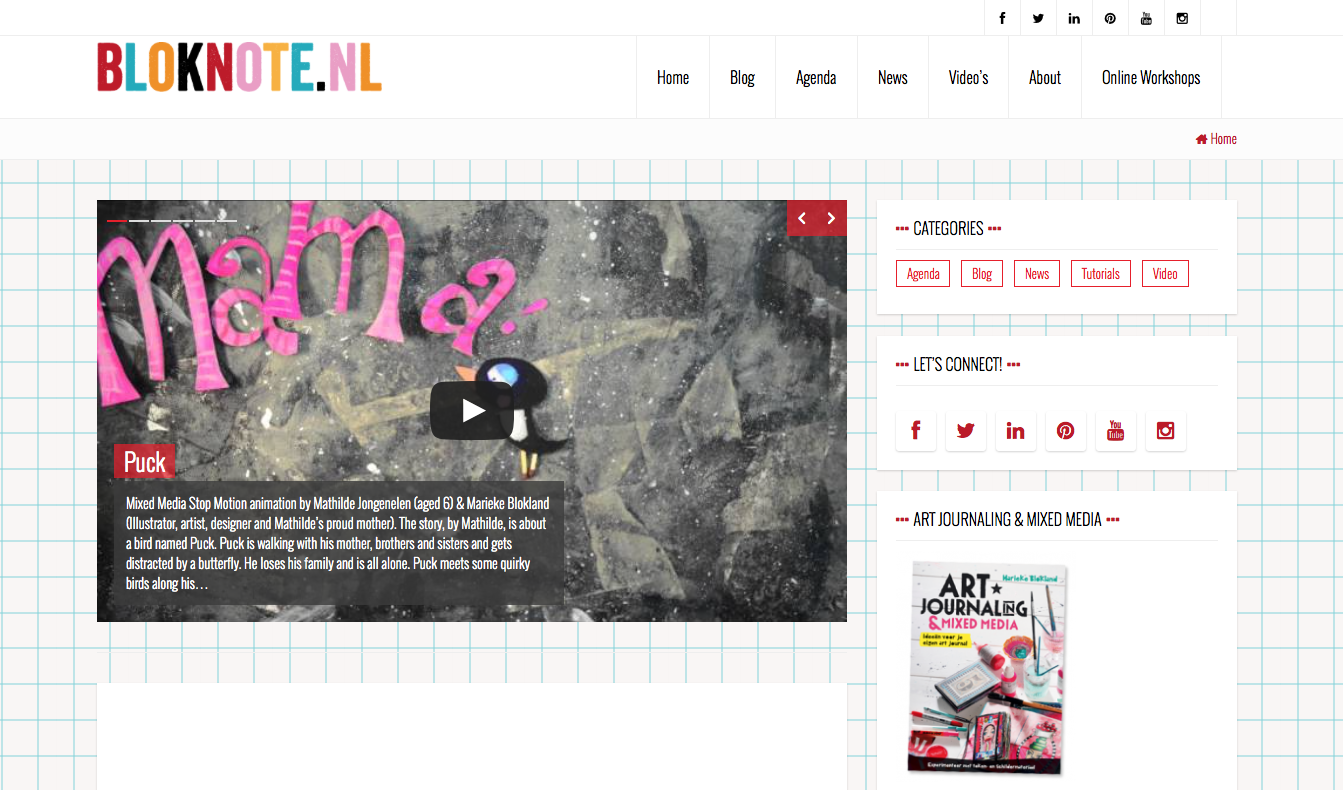This screenshot has width=1343, height=790.
Task: Click the Bloknote.nl logo
Action: tap(239, 68)
